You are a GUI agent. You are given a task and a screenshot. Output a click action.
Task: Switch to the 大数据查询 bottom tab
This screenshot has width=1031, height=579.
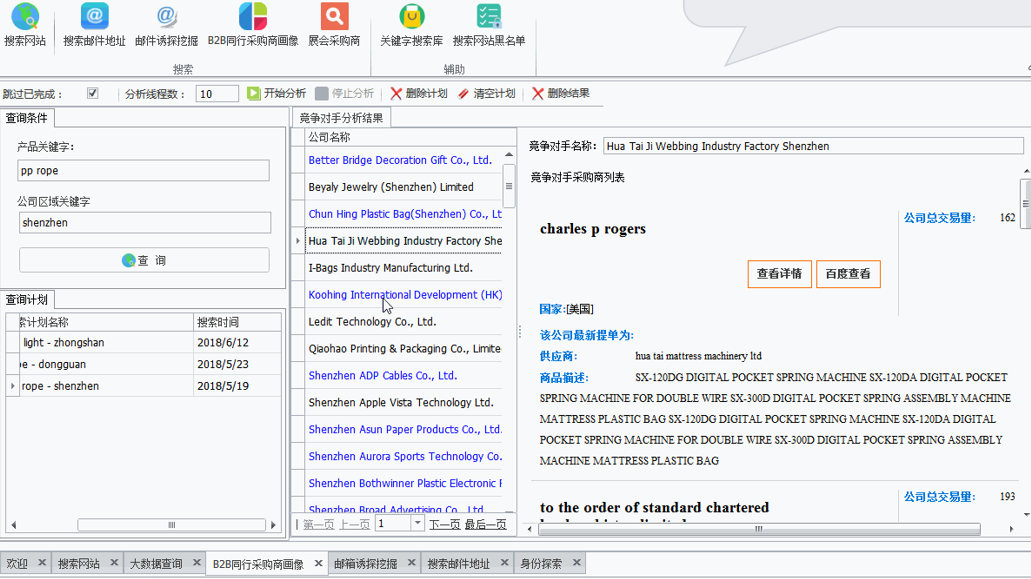(x=155, y=564)
